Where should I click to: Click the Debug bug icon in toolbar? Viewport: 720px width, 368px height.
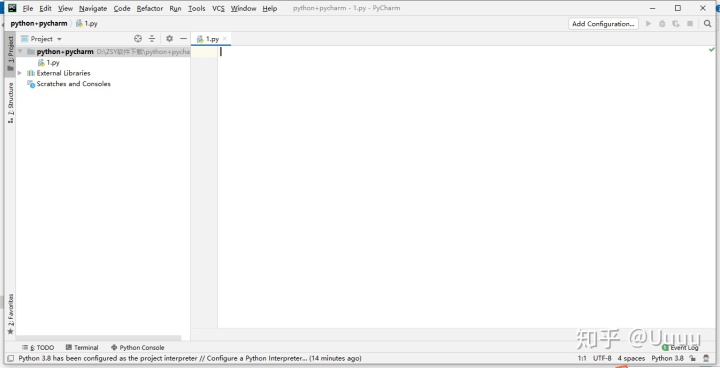[662, 23]
